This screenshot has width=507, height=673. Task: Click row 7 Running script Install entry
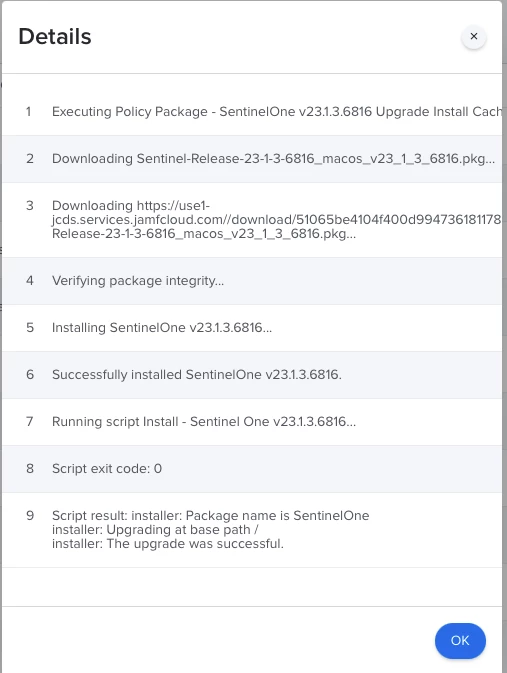252,421
